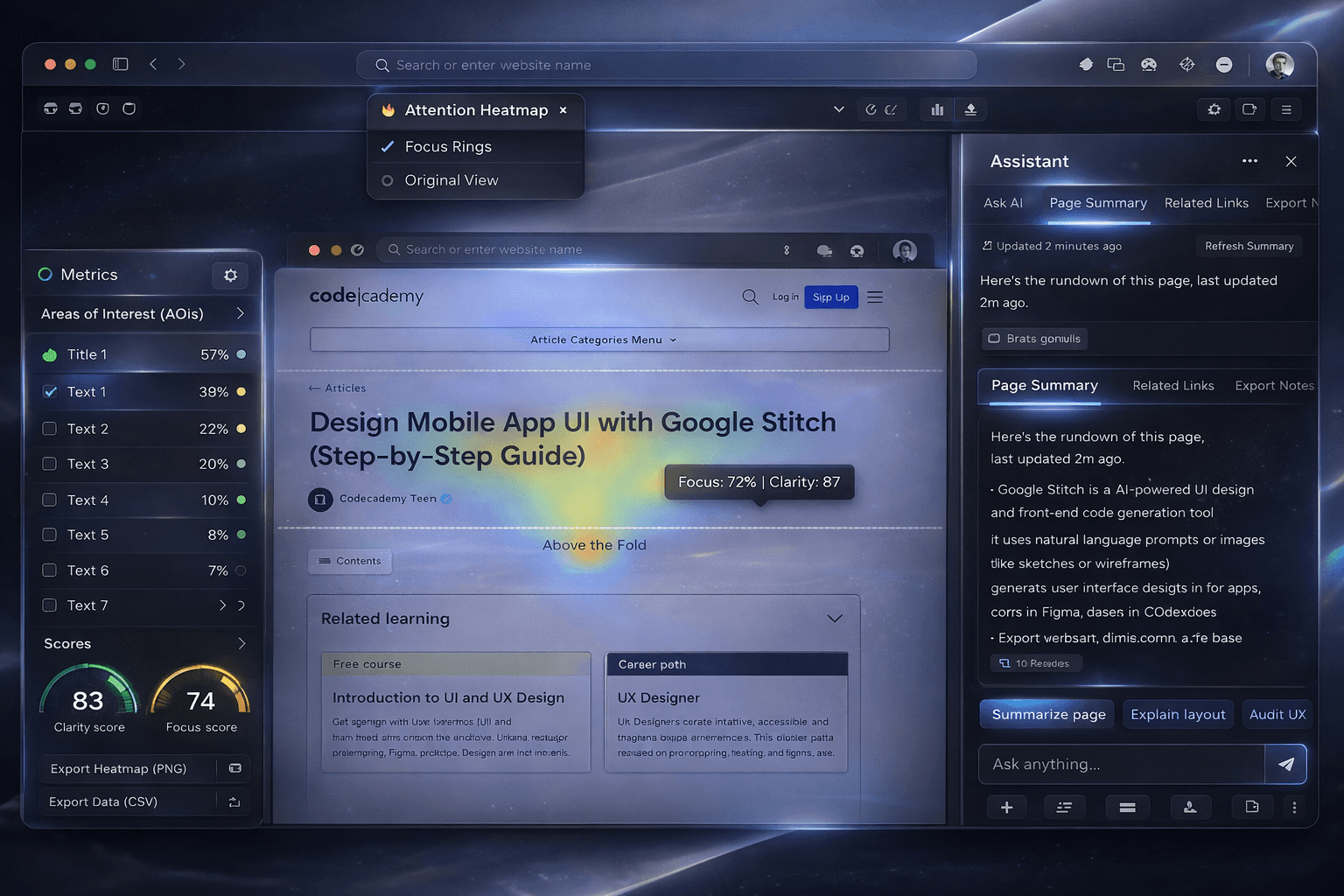Viewport: 1344px width, 896px height.
Task: Open lower Export Notes tab
Action: pyautogui.click(x=1275, y=386)
